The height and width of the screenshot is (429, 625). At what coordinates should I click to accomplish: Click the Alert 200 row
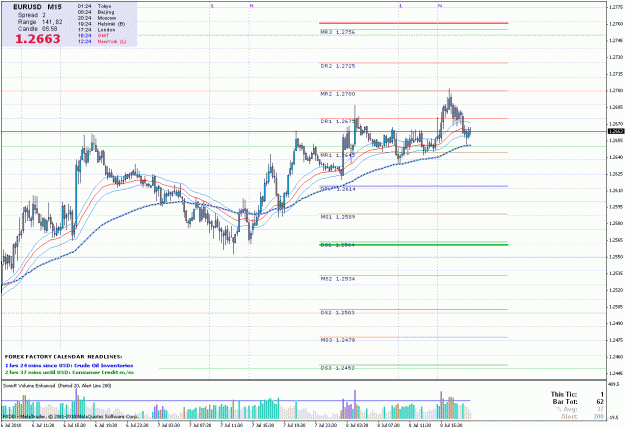click(583, 416)
